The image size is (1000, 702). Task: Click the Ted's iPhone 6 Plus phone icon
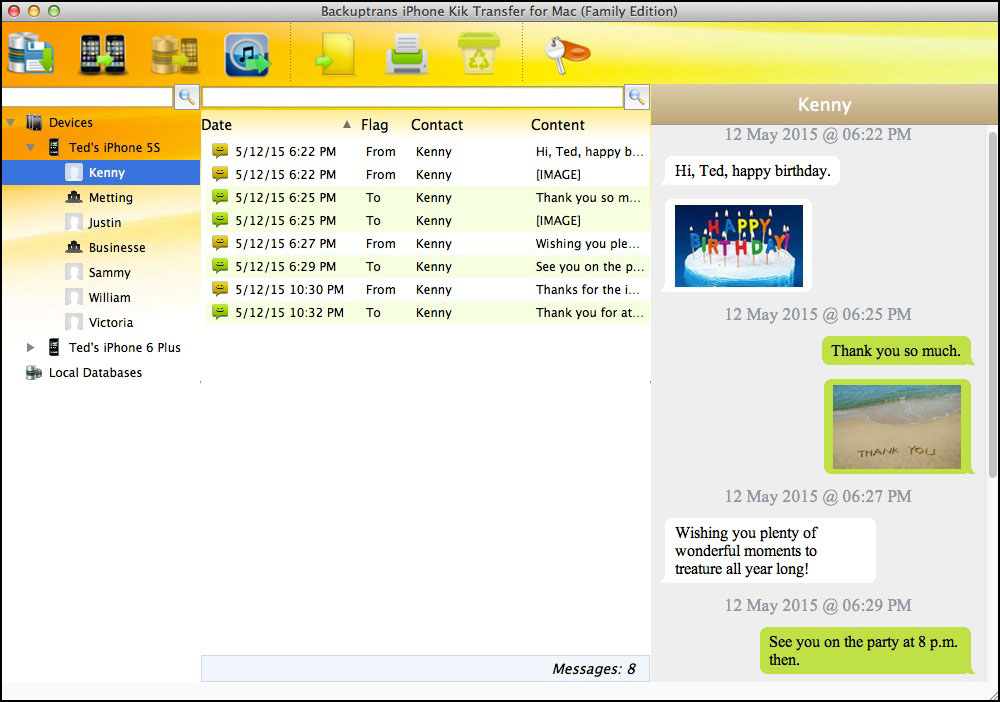point(54,347)
